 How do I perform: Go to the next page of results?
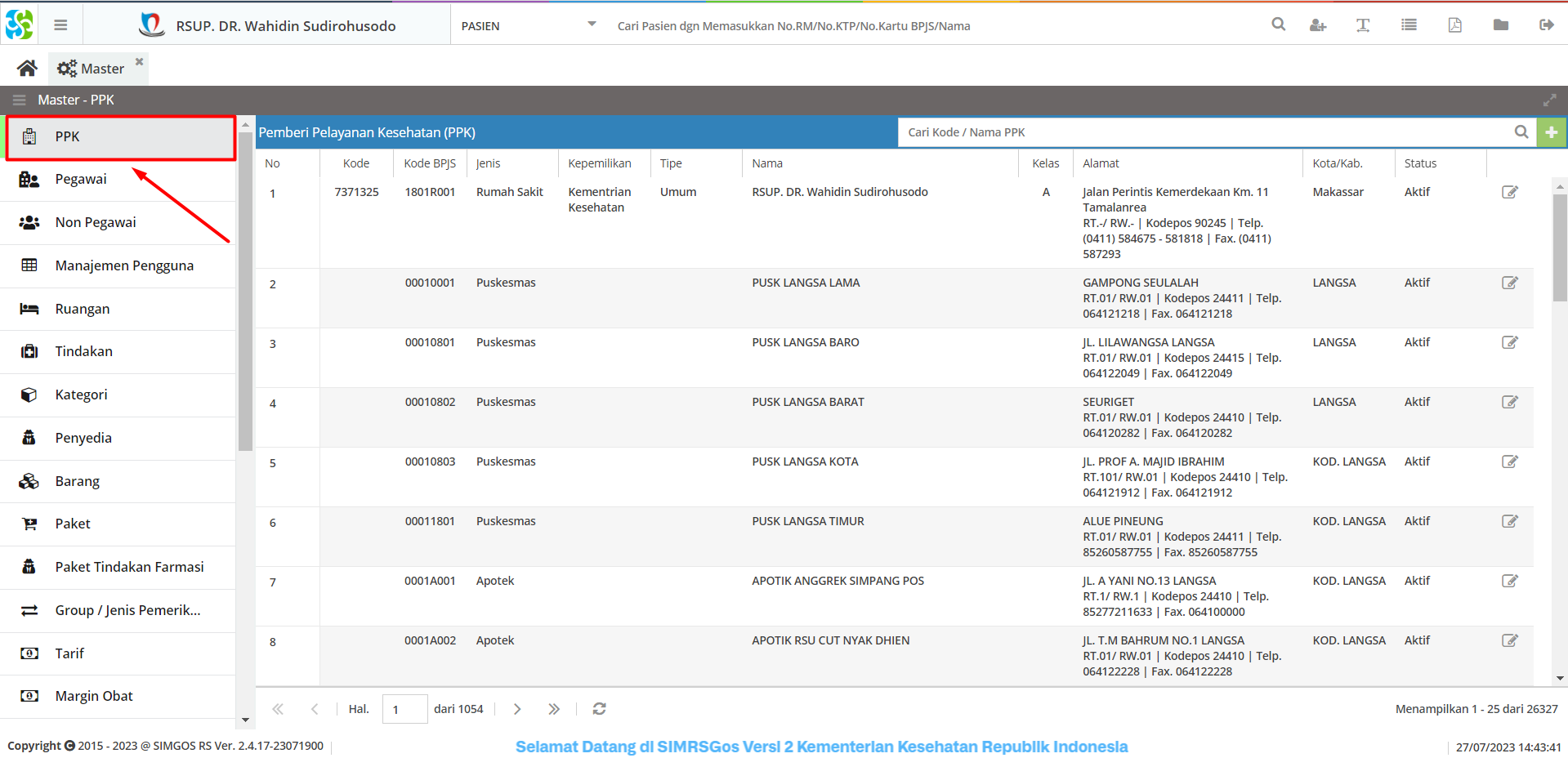pyautogui.click(x=517, y=709)
